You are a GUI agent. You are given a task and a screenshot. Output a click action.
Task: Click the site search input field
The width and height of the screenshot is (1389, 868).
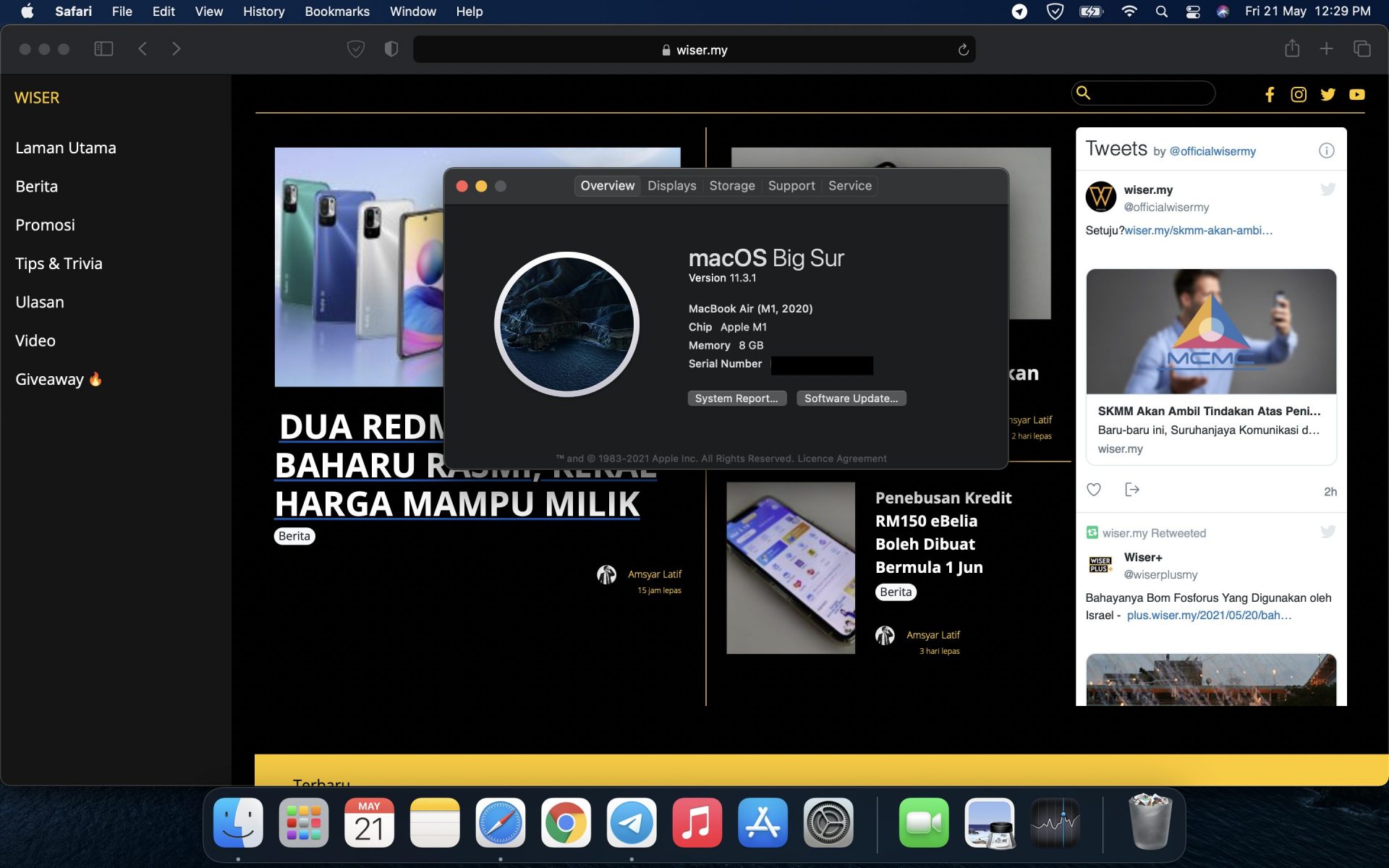1150,93
